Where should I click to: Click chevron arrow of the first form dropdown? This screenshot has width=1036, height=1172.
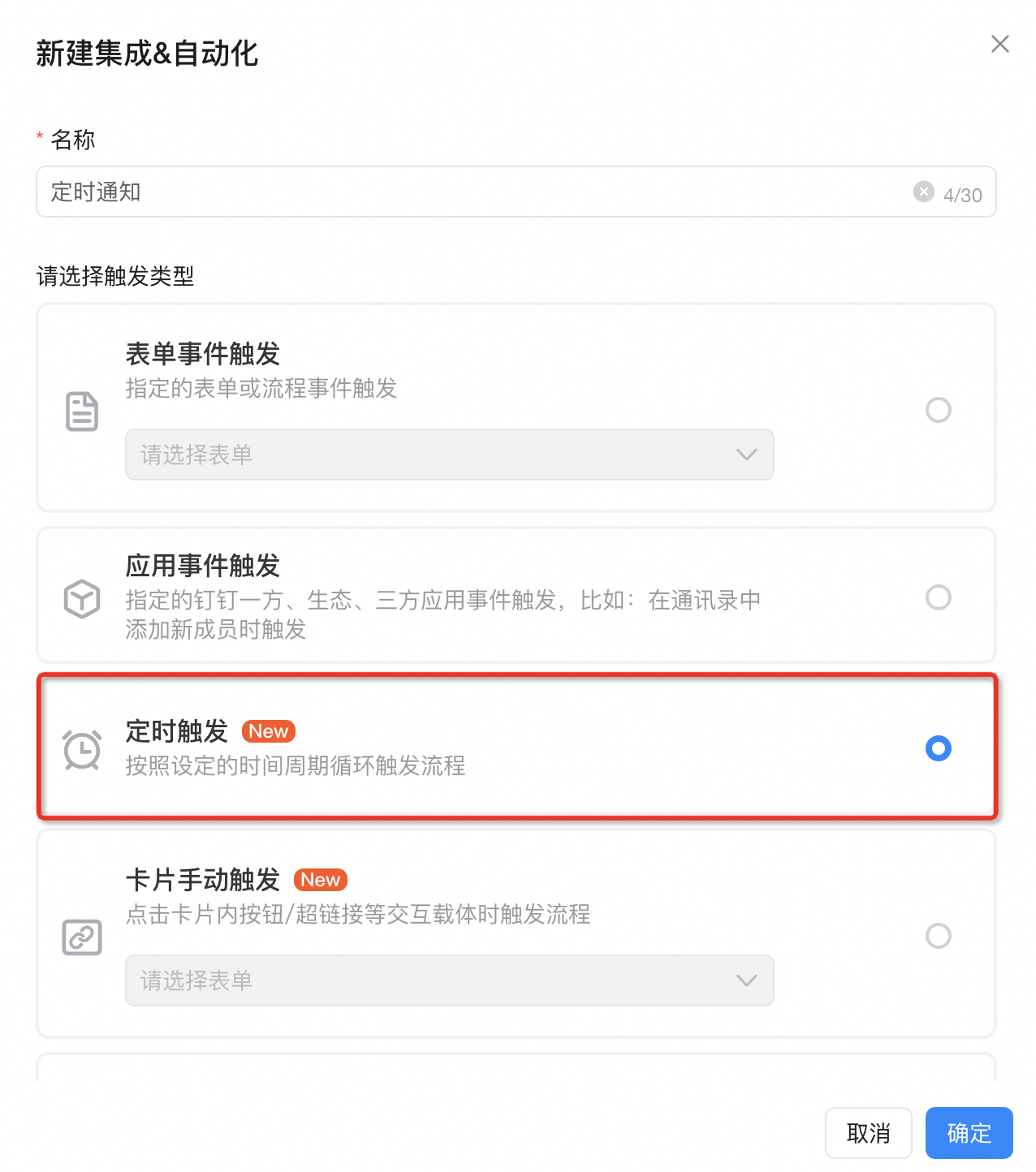746,455
